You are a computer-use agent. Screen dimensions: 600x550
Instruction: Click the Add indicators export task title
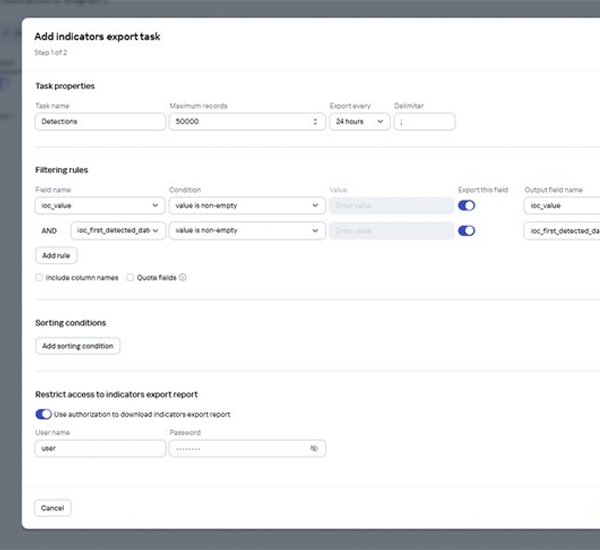tap(97, 36)
